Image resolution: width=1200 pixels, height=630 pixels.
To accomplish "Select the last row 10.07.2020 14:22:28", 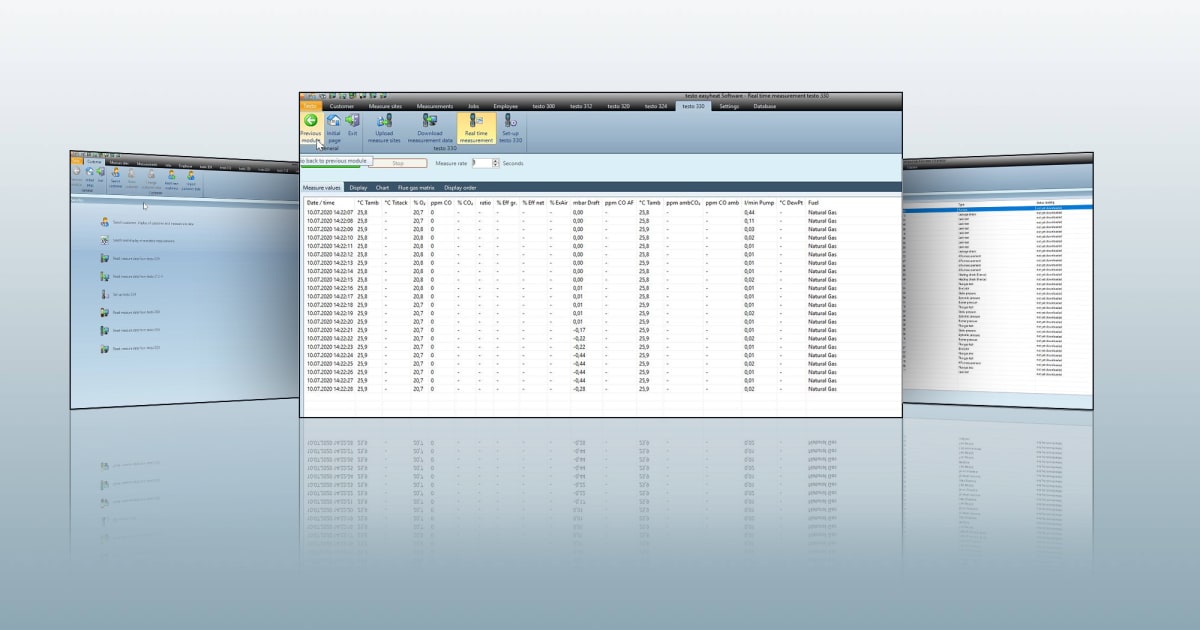I will pos(602,388).
